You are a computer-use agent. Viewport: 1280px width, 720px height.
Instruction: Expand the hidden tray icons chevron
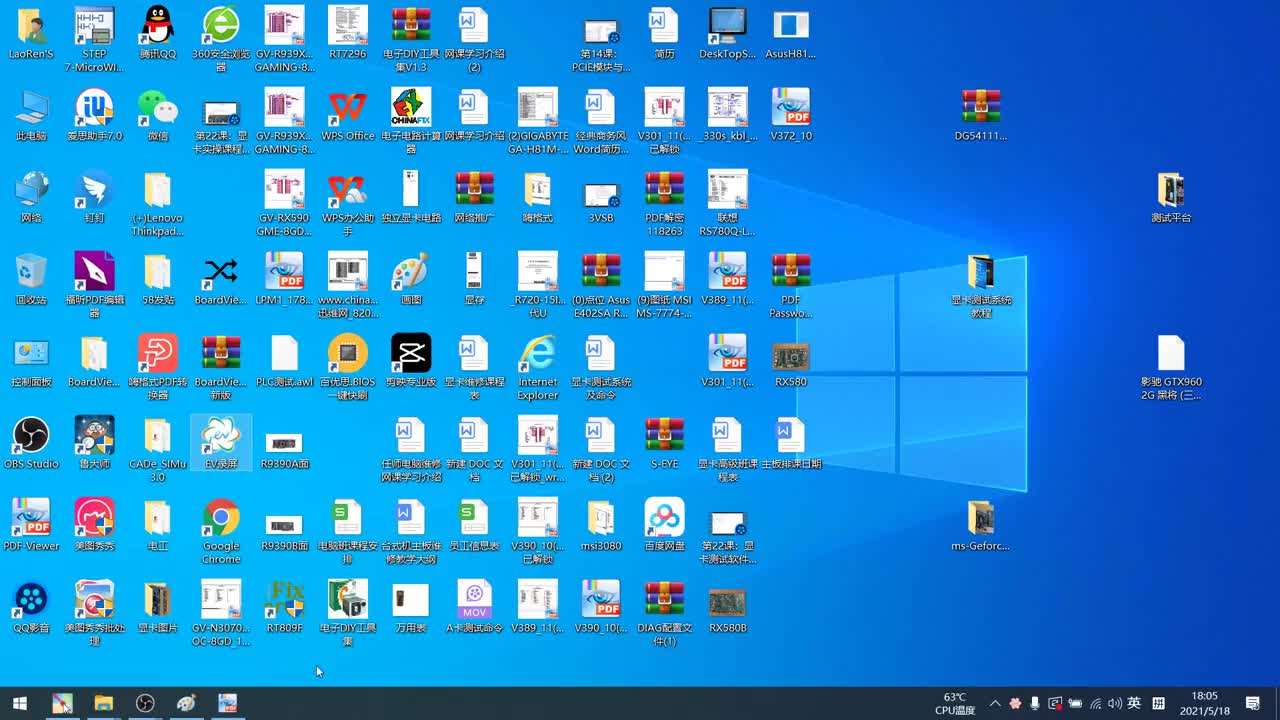995,704
